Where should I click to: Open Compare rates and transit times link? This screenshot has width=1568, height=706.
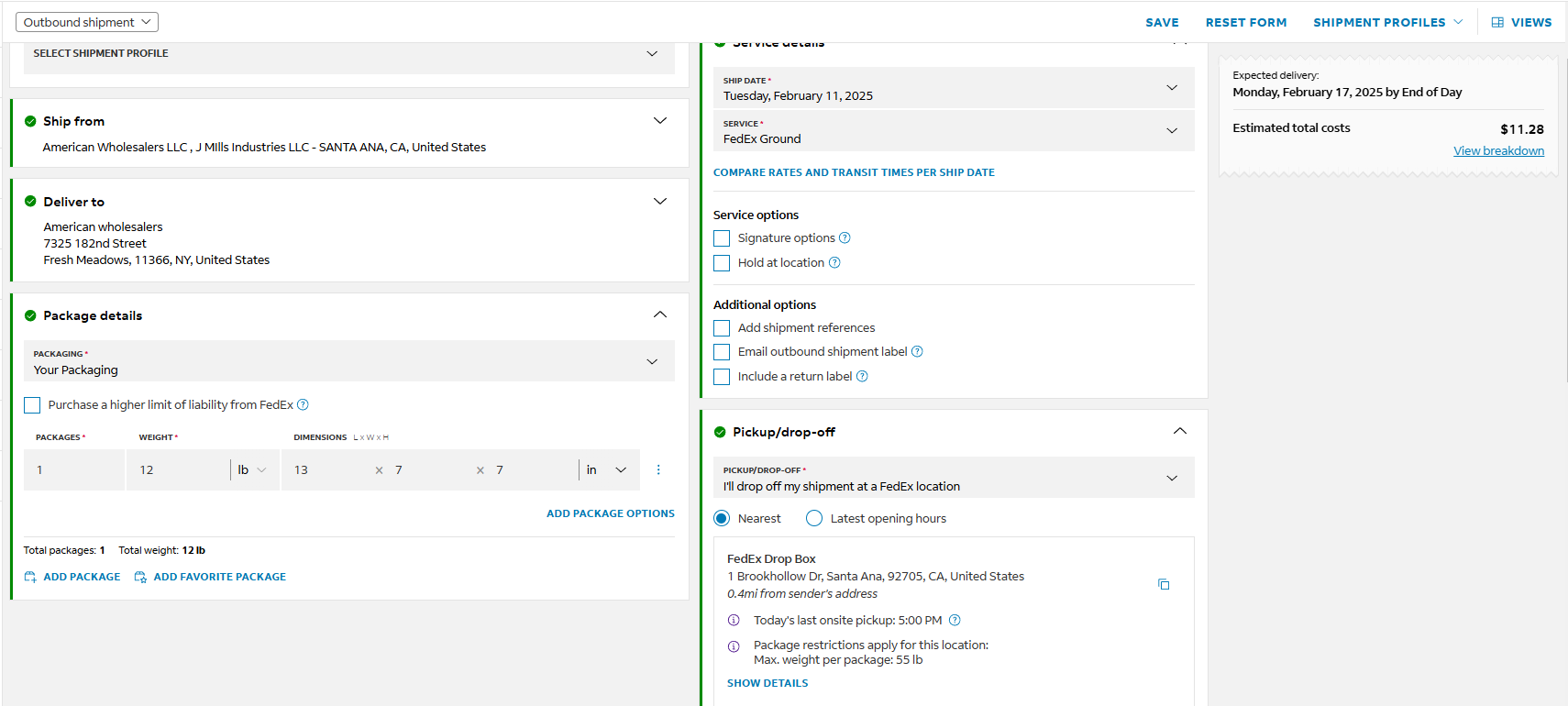click(854, 172)
